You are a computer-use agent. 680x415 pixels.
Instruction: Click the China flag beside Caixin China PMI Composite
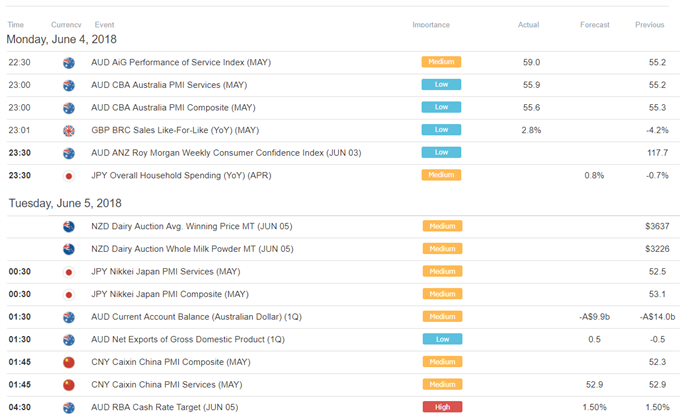click(69, 363)
